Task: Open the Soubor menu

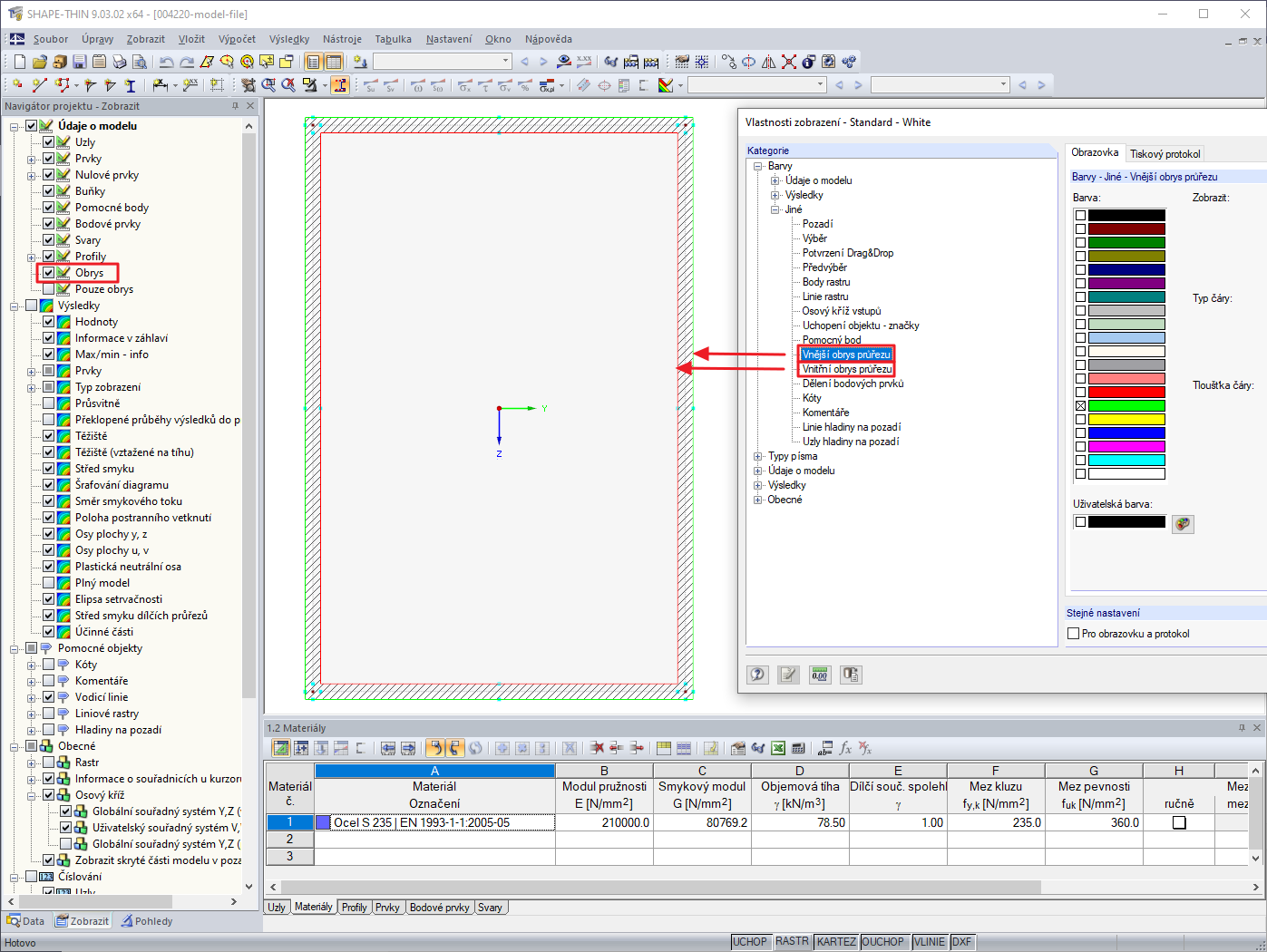Action: pos(51,39)
